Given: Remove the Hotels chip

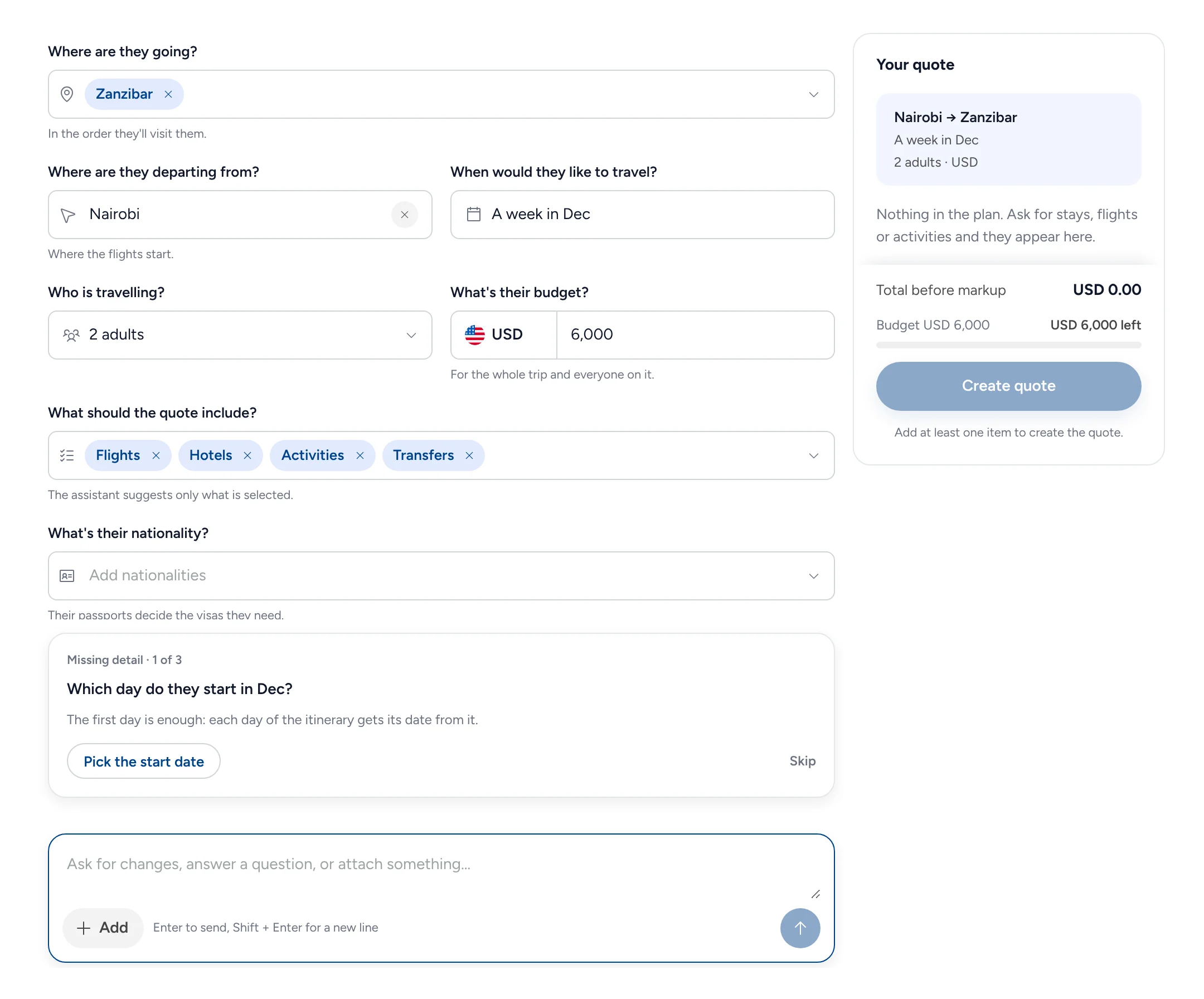Looking at the screenshot, I should (x=247, y=455).
